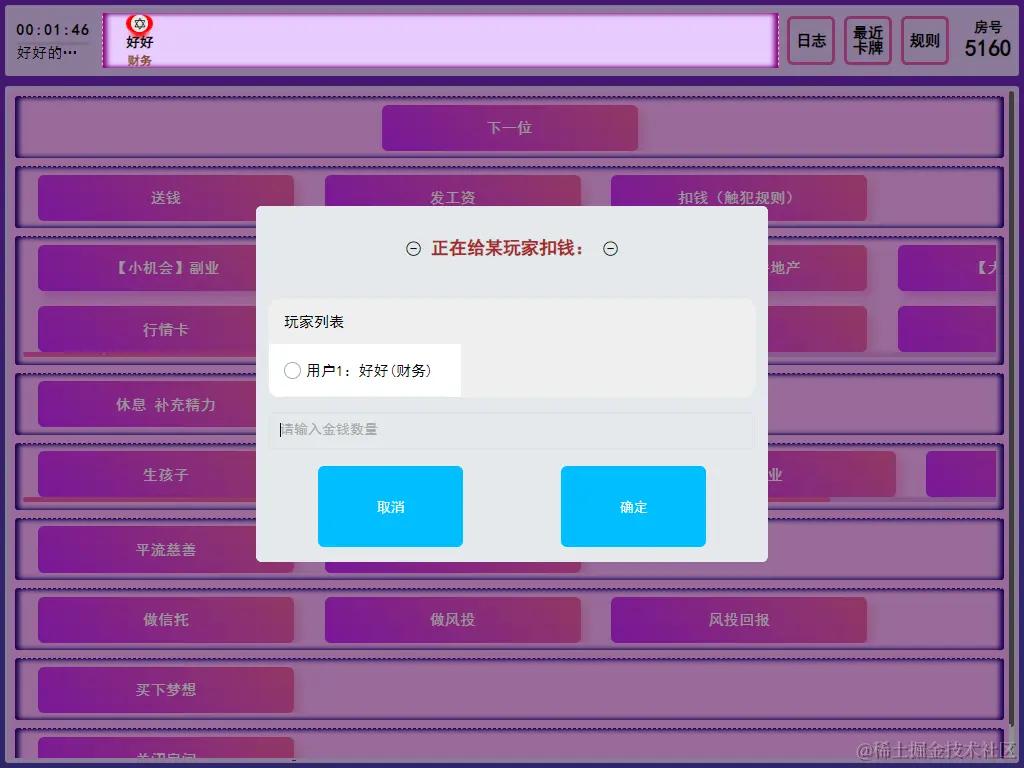Click the 行情卡 market card button

pyautogui.click(x=165, y=328)
